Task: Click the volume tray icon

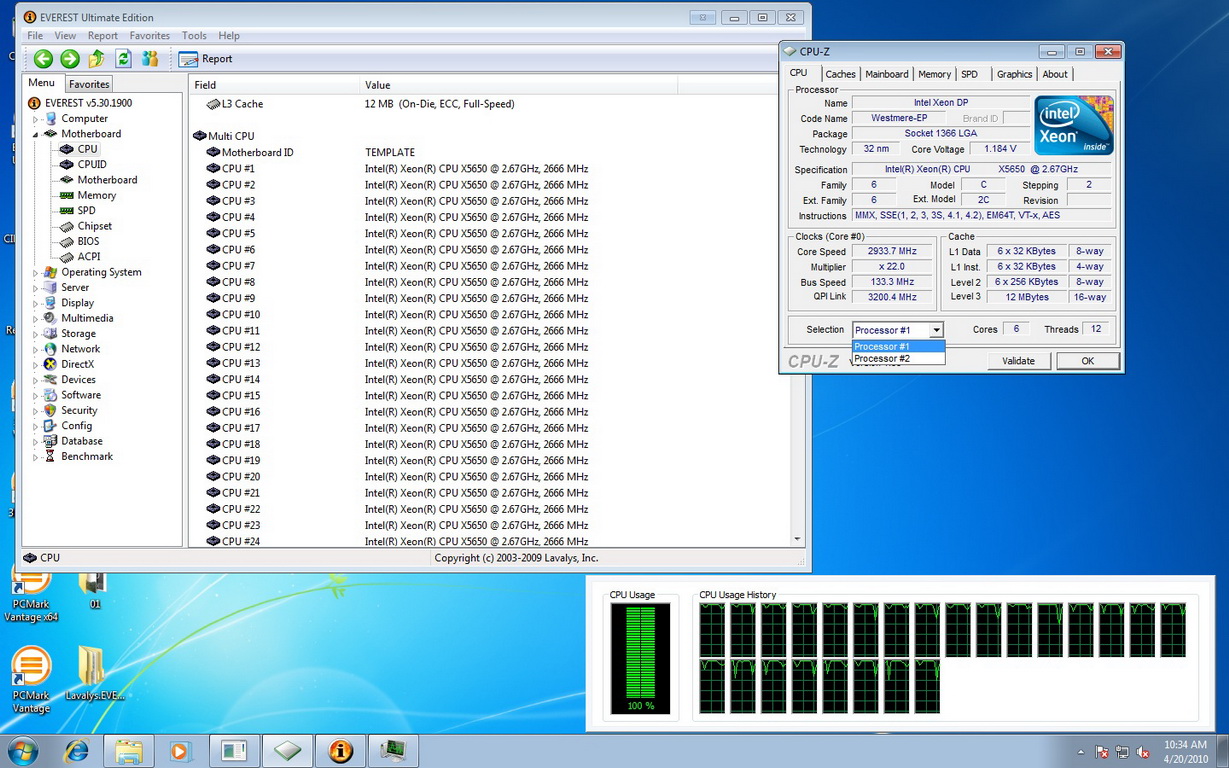Action: [x=1142, y=752]
